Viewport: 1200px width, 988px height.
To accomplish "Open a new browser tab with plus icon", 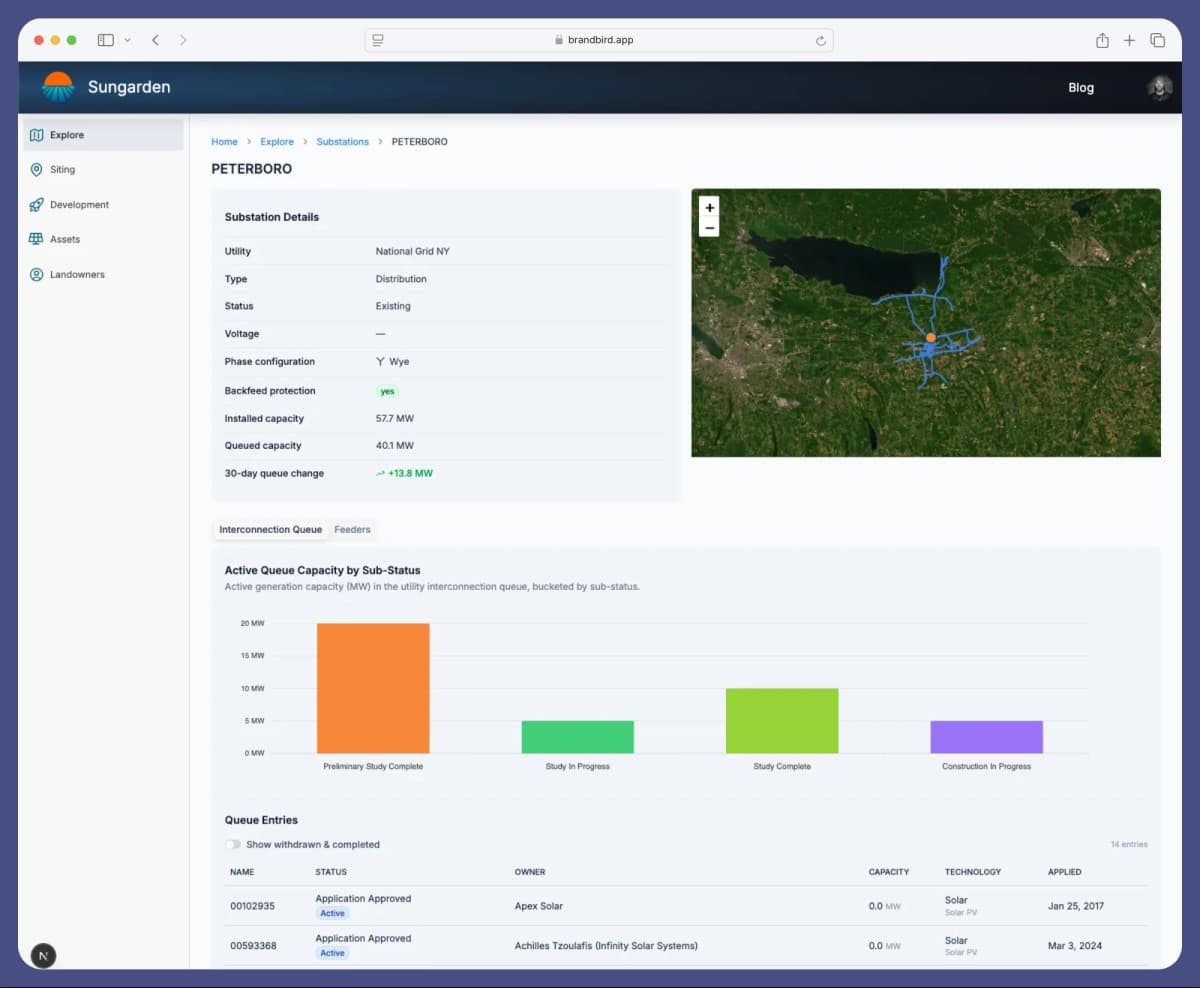I will pyautogui.click(x=1129, y=40).
